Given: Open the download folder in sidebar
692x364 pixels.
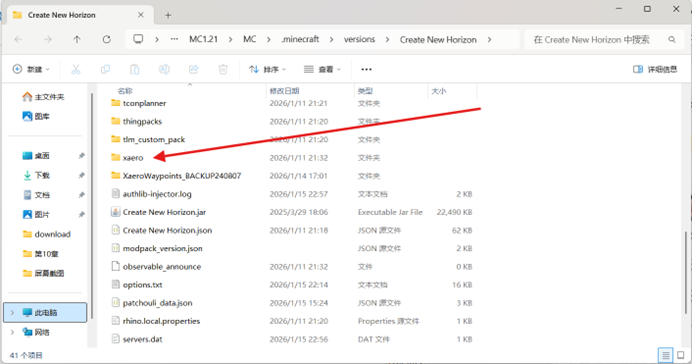Looking at the screenshot, I should click(46, 234).
